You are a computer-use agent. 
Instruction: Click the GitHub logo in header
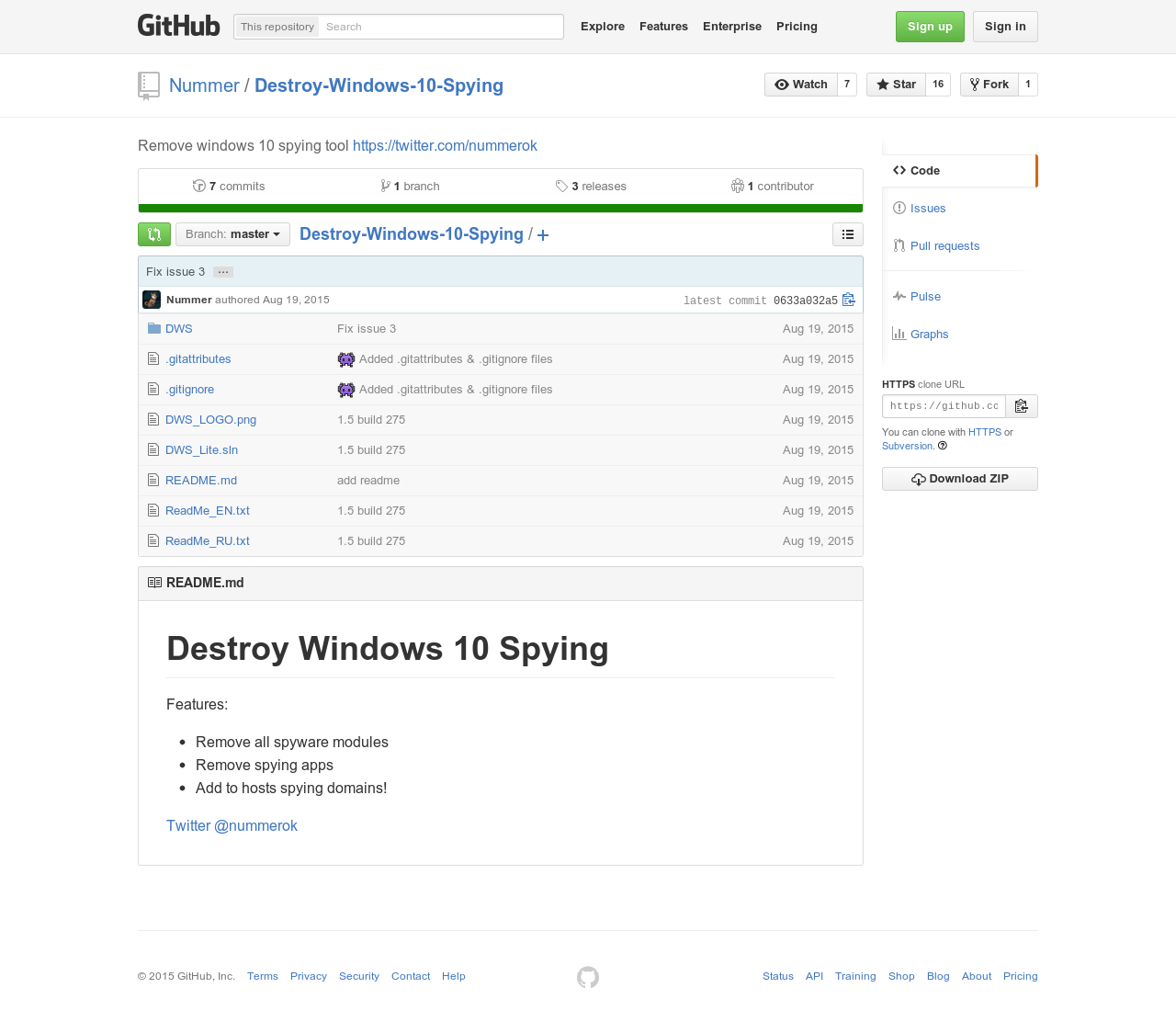click(179, 26)
